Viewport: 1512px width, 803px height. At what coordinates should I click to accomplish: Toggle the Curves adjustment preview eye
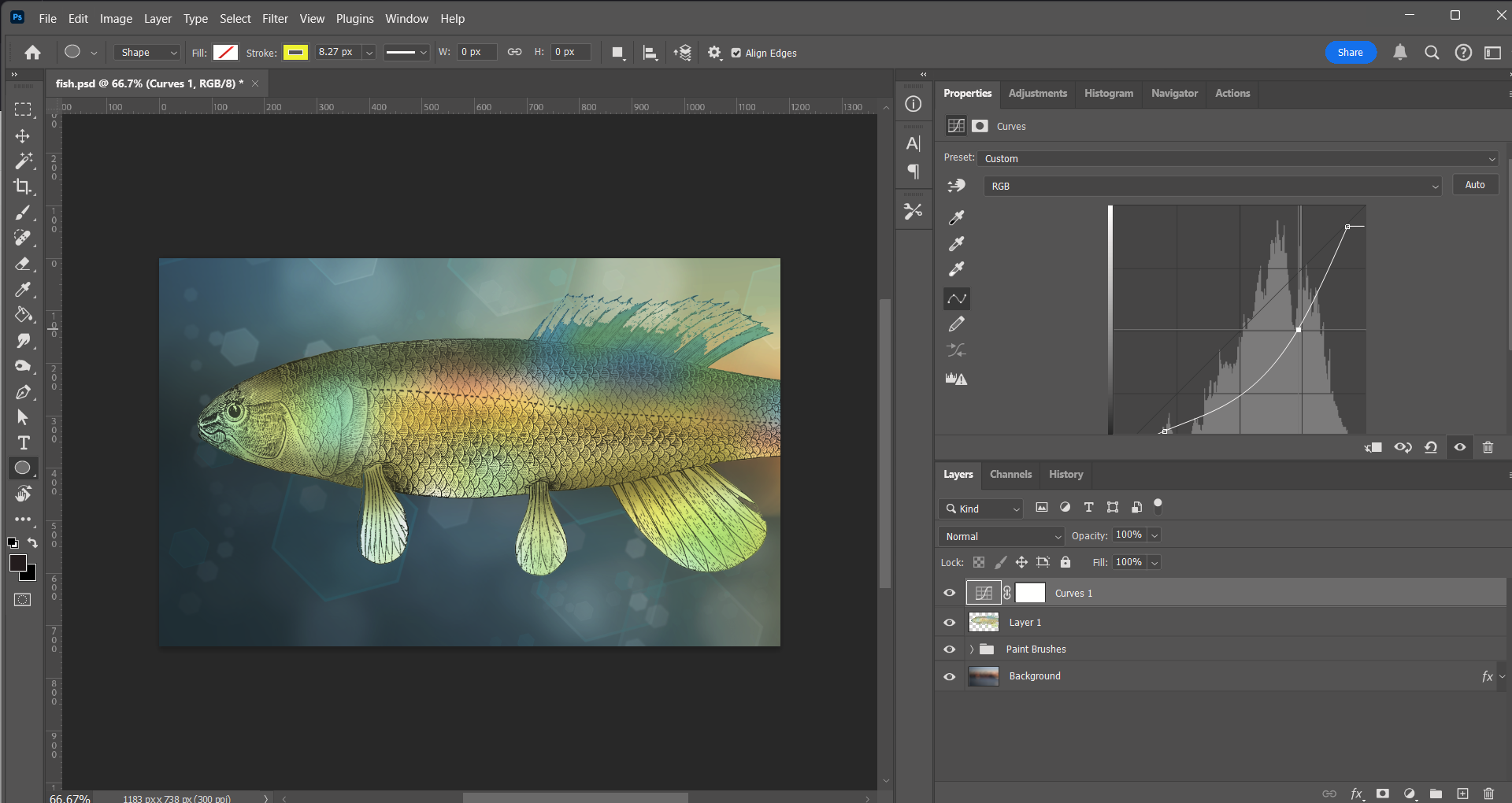point(1459,446)
